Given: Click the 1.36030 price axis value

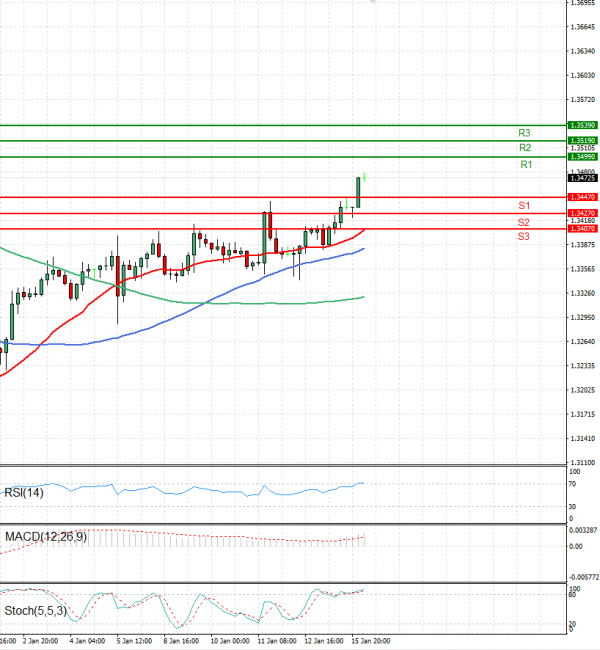Looking at the screenshot, I should (x=583, y=75).
